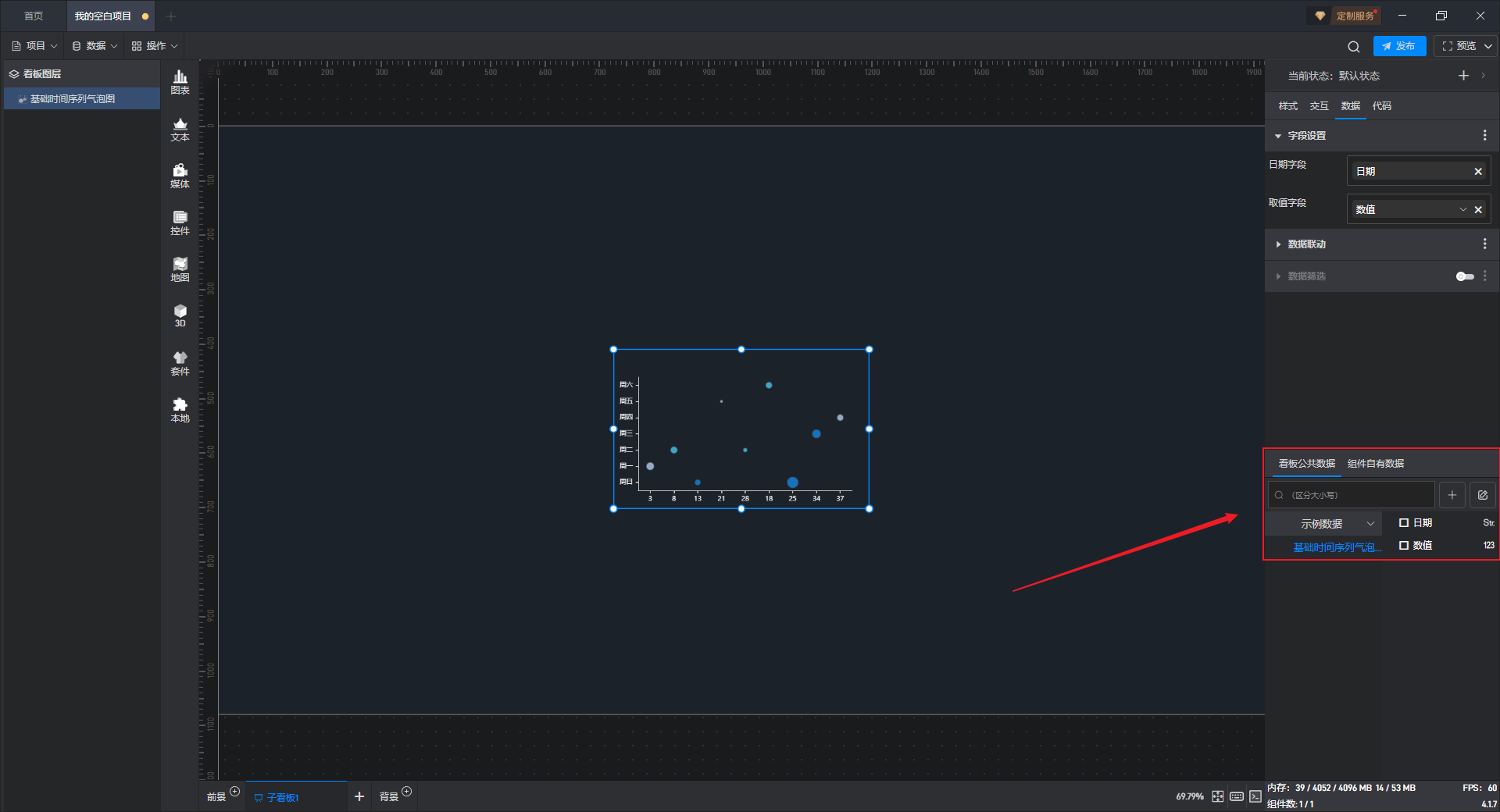1500x812 pixels.
Task: Toggle the 数据筛选 switch
Action: (x=1465, y=276)
